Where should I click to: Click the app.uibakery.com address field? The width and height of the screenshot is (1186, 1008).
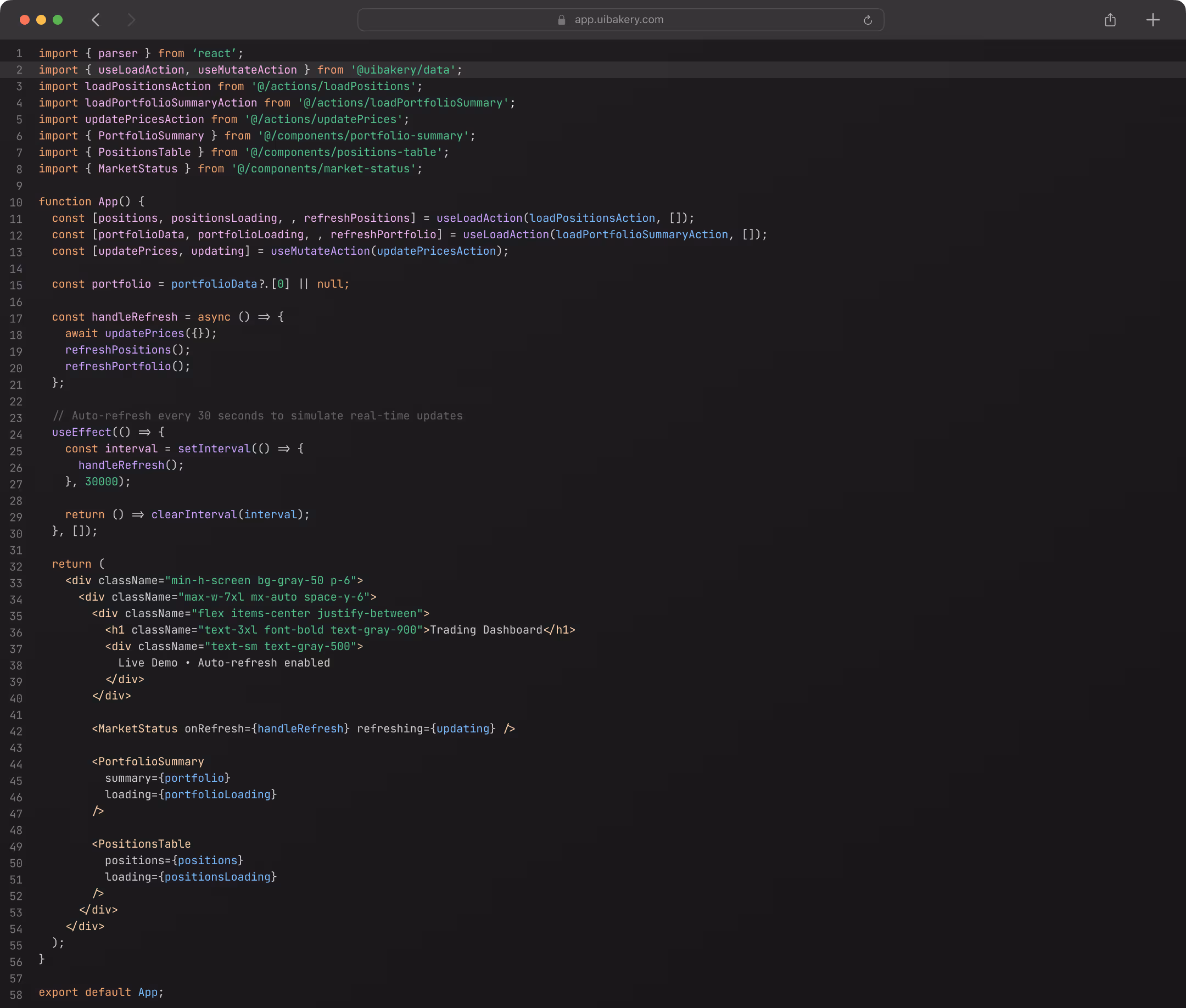[x=619, y=20]
